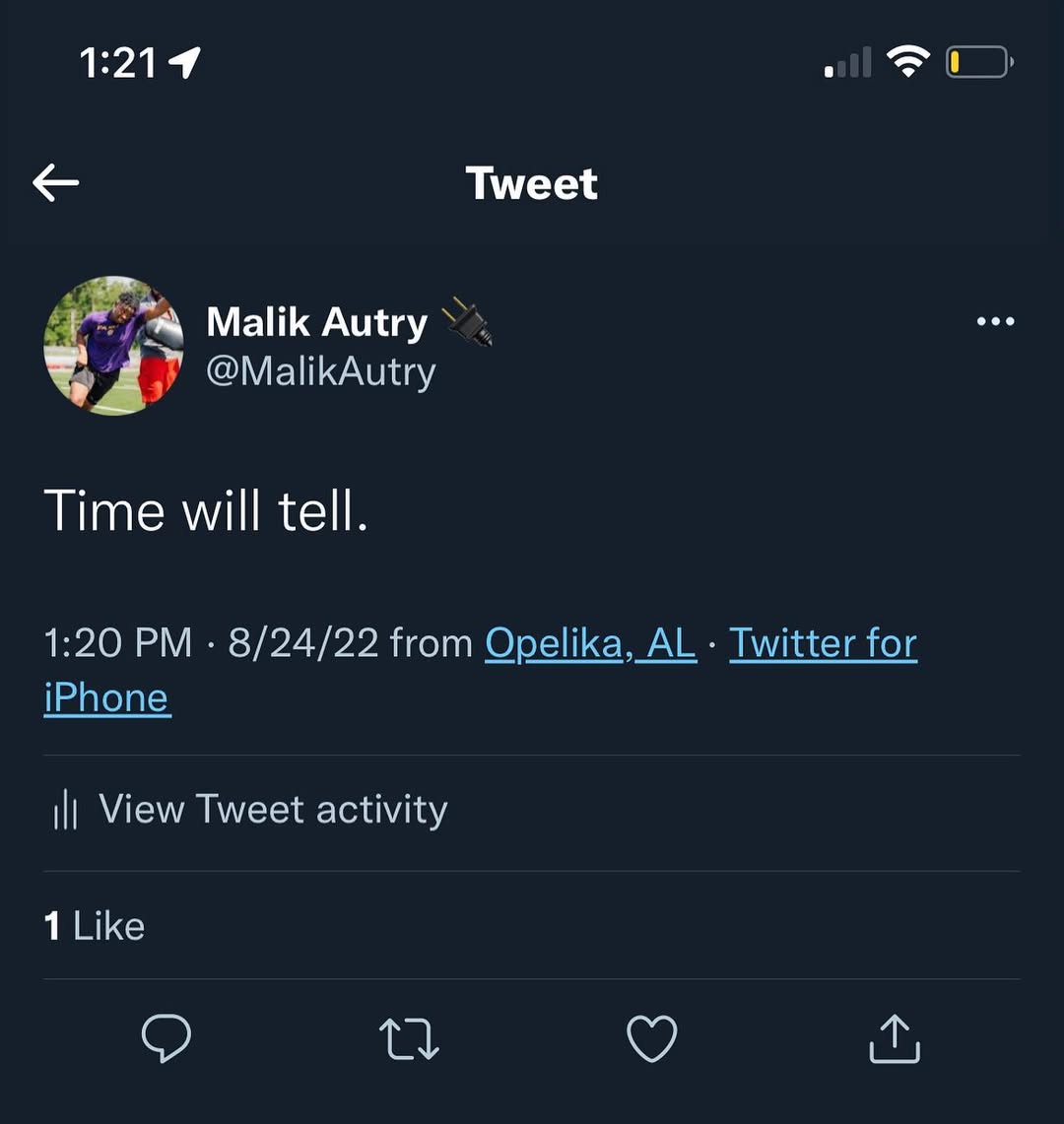The height and width of the screenshot is (1124, 1064).
Task: Open the Opelika, AL location link
Action: pyautogui.click(x=590, y=643)
